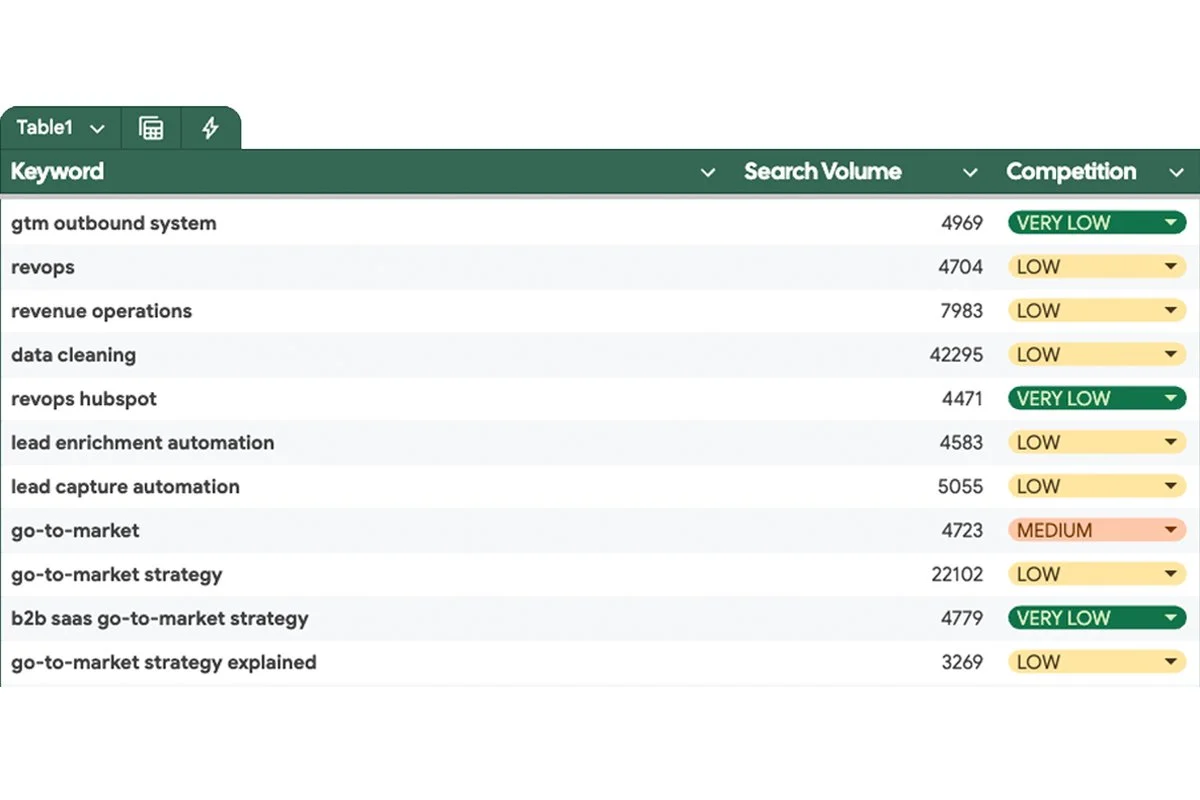The height and width of the screenshot is (800, 1200).
Task: Select the lead capture automation keyword cell
Action: coord(125,486)
